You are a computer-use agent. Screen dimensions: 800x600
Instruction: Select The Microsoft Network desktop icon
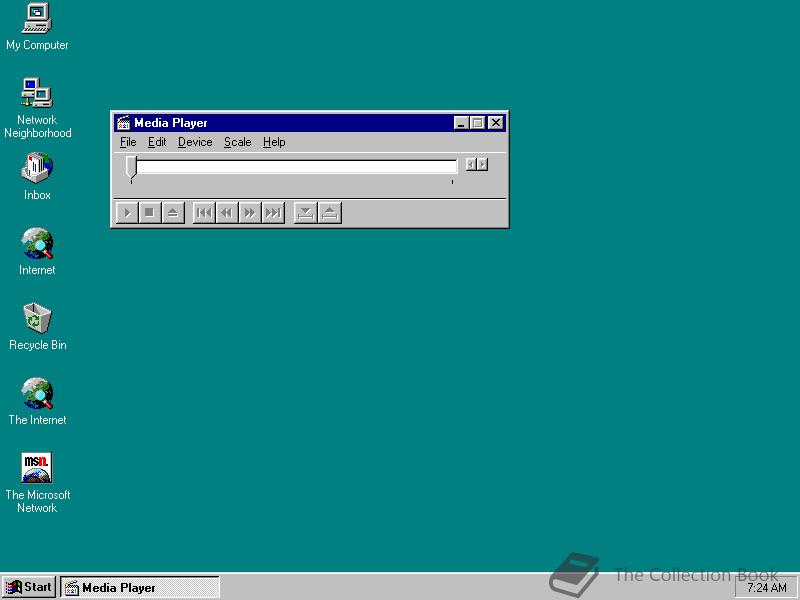click(37, 483)
